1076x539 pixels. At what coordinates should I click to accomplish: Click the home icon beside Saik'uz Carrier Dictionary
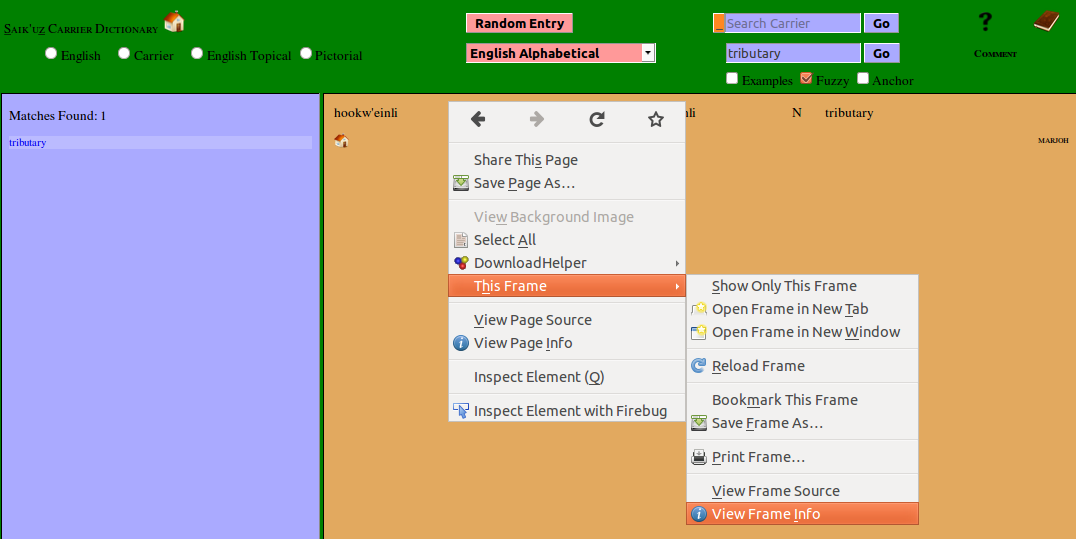pos(174,21)
